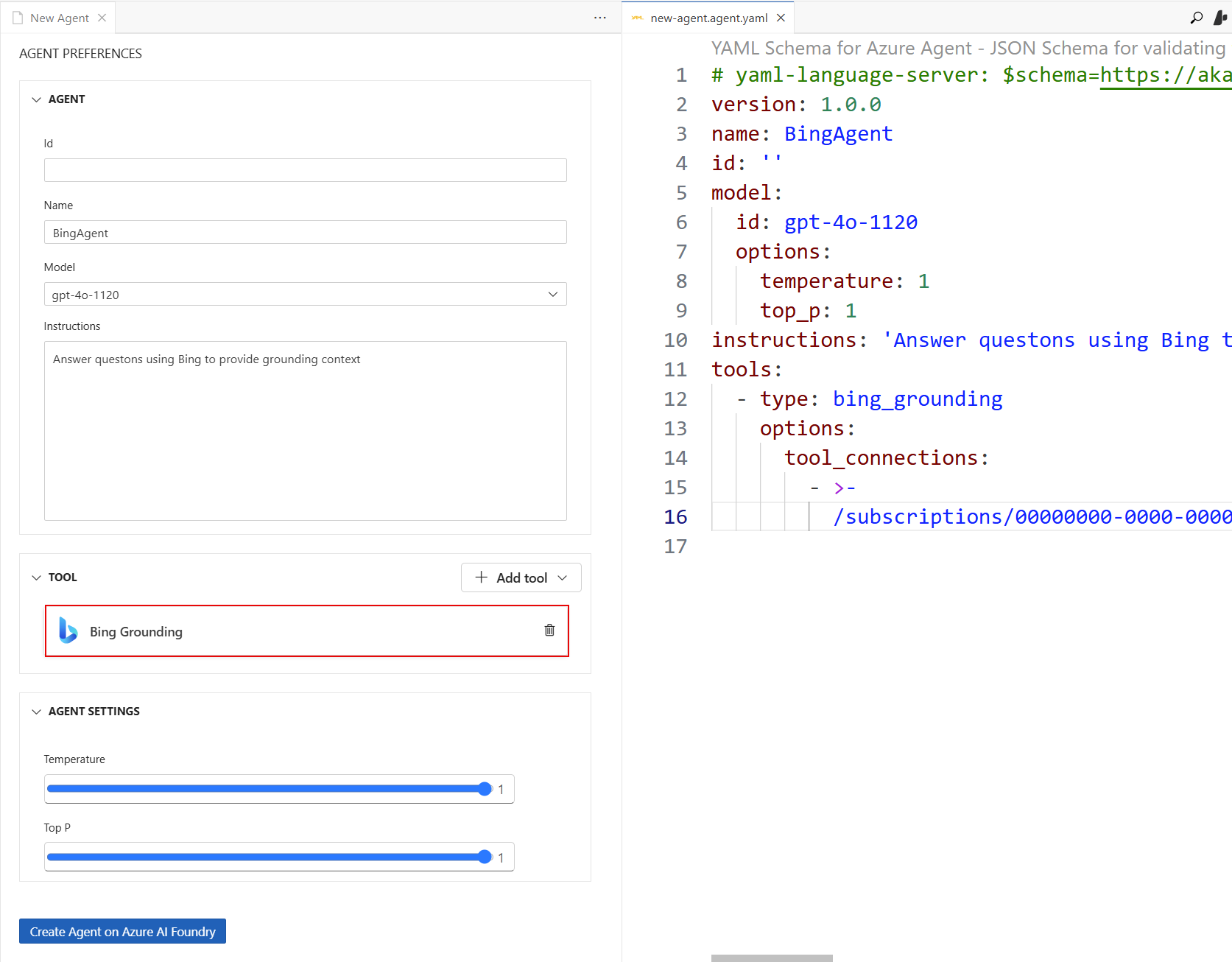The width and height of the screenshot is (1232, 962).
Task: Close the new-agent.agent.yaml tab
Action: [781, 18]
